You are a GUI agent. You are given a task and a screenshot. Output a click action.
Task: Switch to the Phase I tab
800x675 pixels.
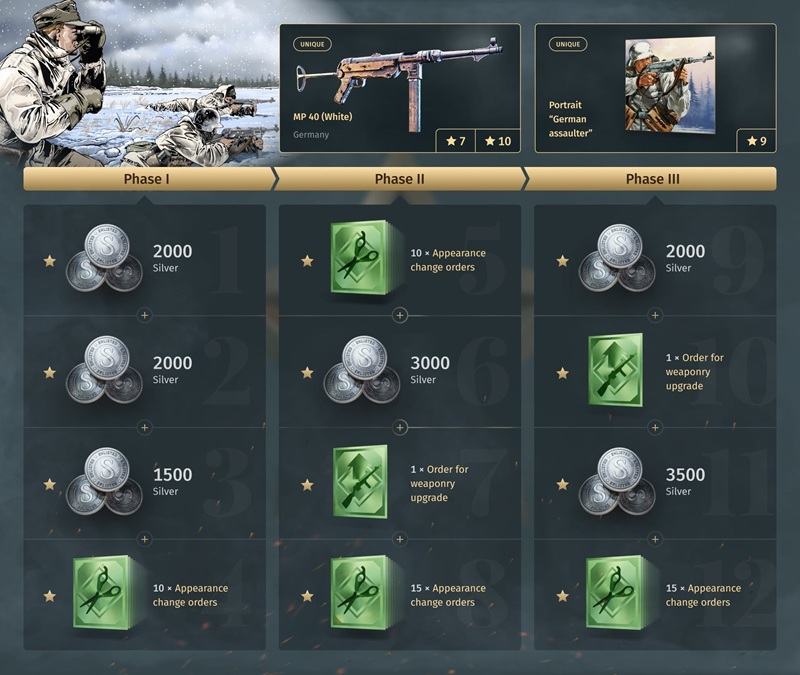[147, 179]
